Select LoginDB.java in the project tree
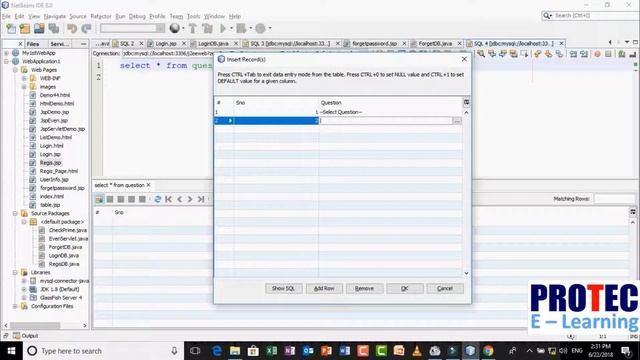This screenshot has height=360, width=640. (x=64, y=256)
